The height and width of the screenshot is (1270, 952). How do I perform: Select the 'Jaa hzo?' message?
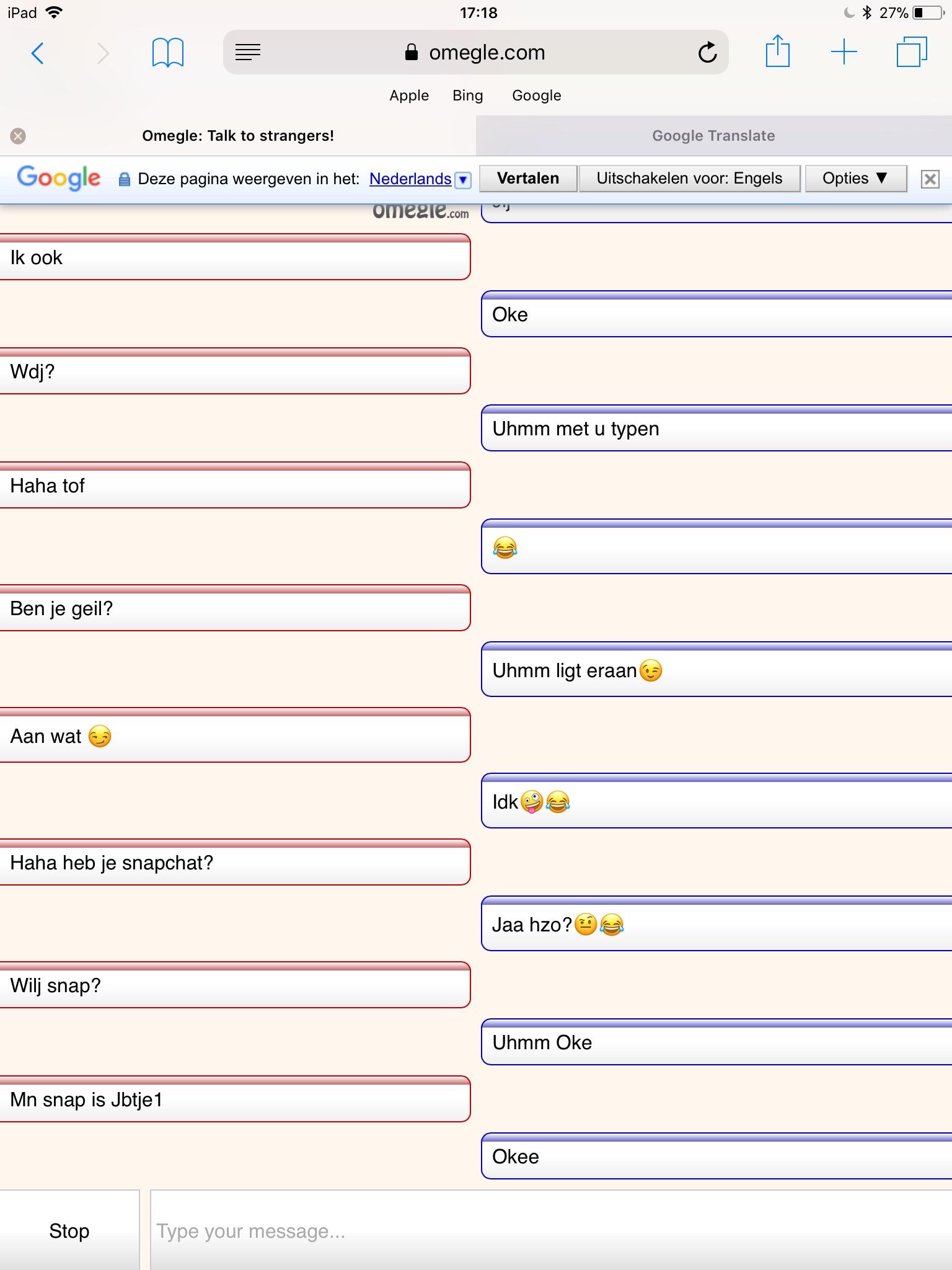pyautogui.click(x=716, y=923)
